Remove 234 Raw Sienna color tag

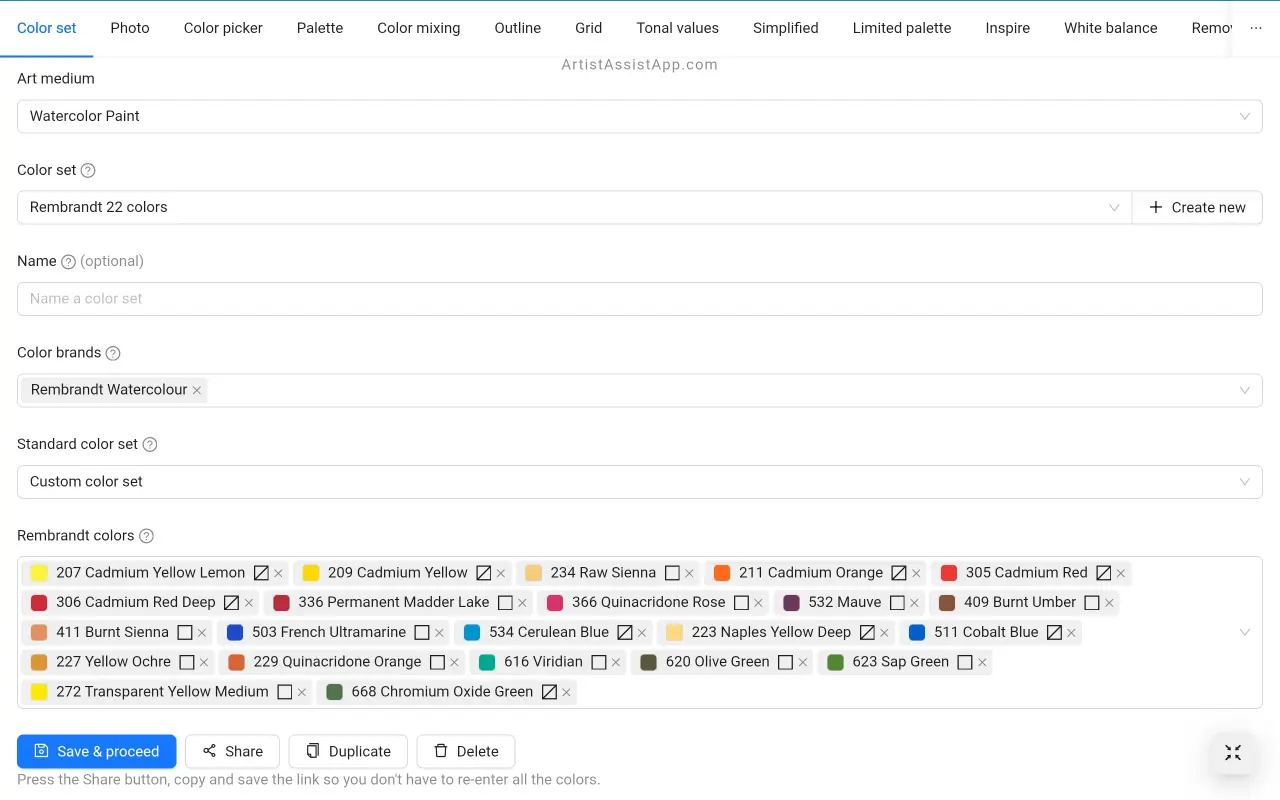(689, 574)
